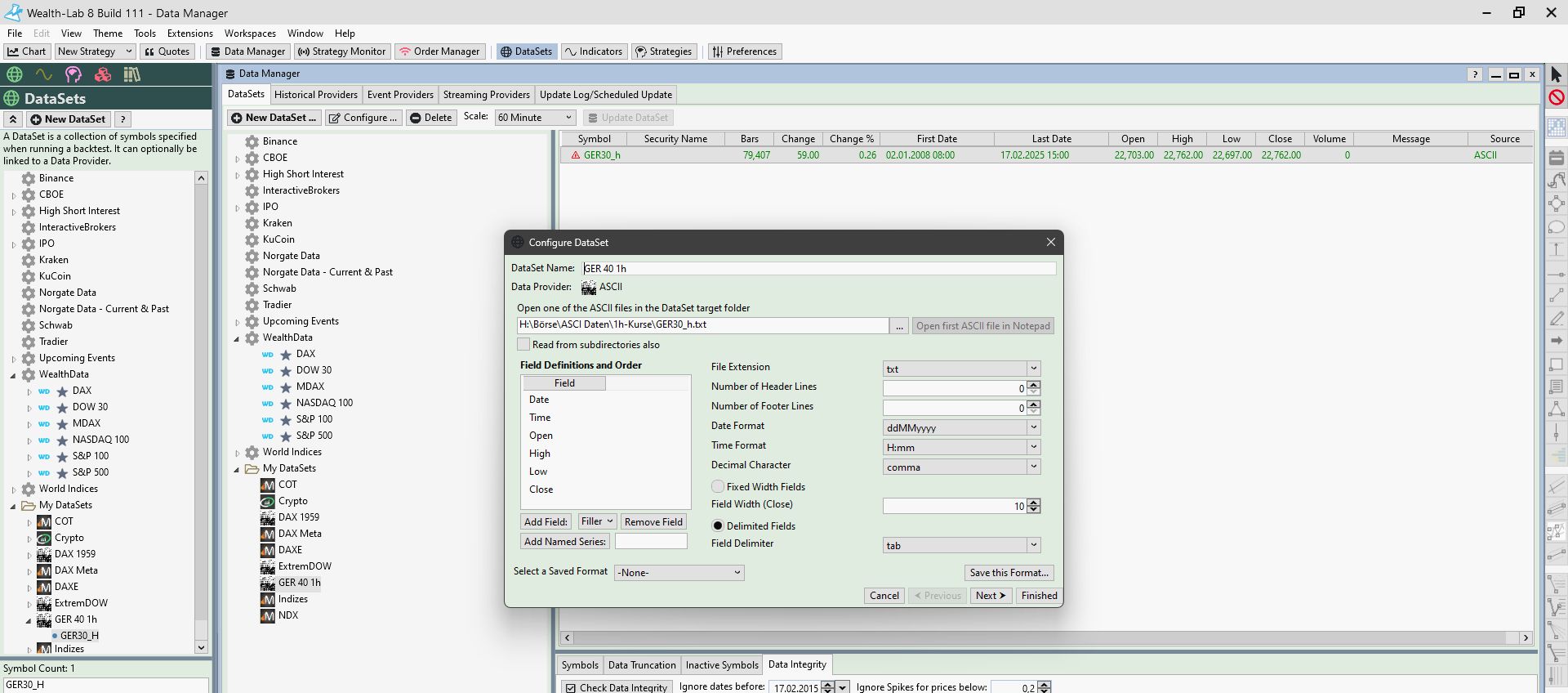1568x693 pixels.
Task: Click the browse ellipsis button for file path
Action: tap(899, 326)
